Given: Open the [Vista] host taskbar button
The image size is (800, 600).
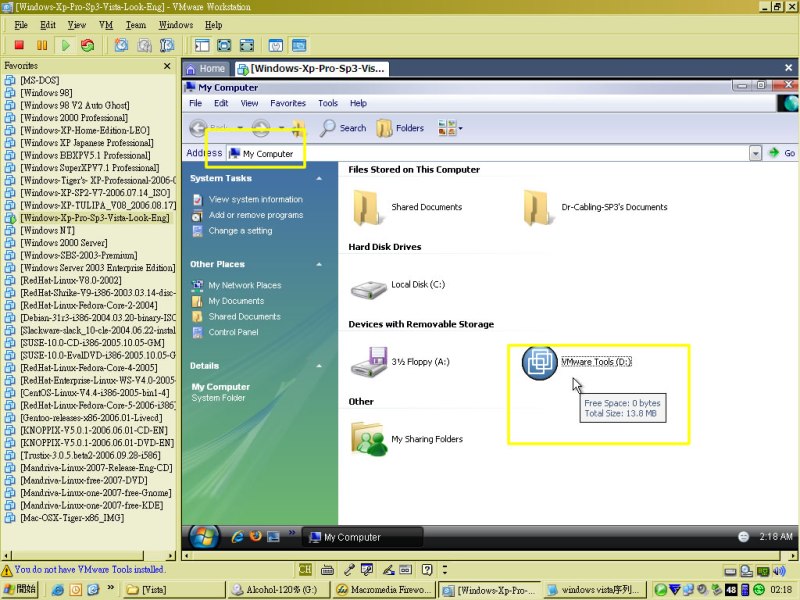Looking at the screenshot, I should click(173, 590).
